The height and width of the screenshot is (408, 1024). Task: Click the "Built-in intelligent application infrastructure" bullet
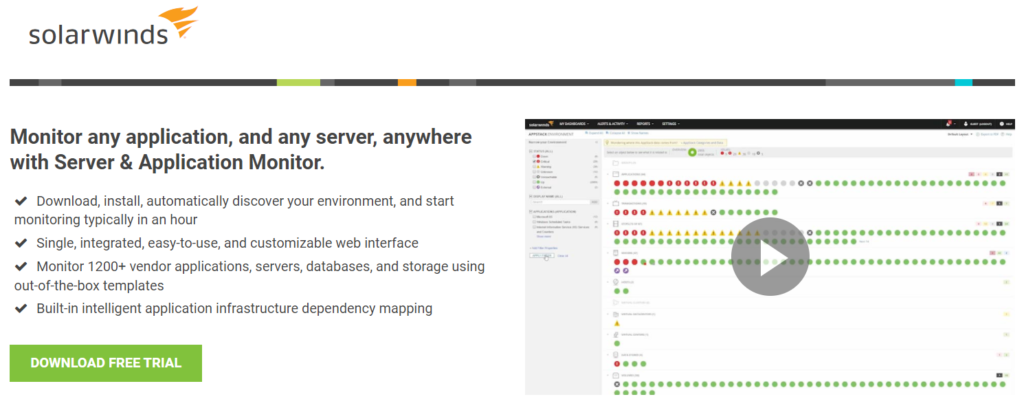pos(234,308)
